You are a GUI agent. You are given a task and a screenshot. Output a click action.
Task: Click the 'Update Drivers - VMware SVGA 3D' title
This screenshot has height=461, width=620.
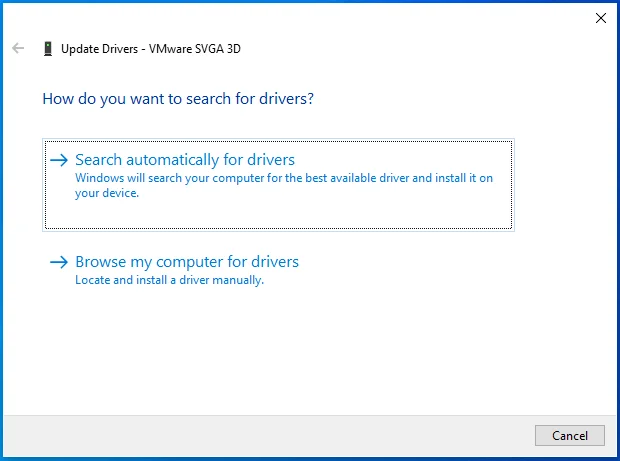(x=151, y=49)
